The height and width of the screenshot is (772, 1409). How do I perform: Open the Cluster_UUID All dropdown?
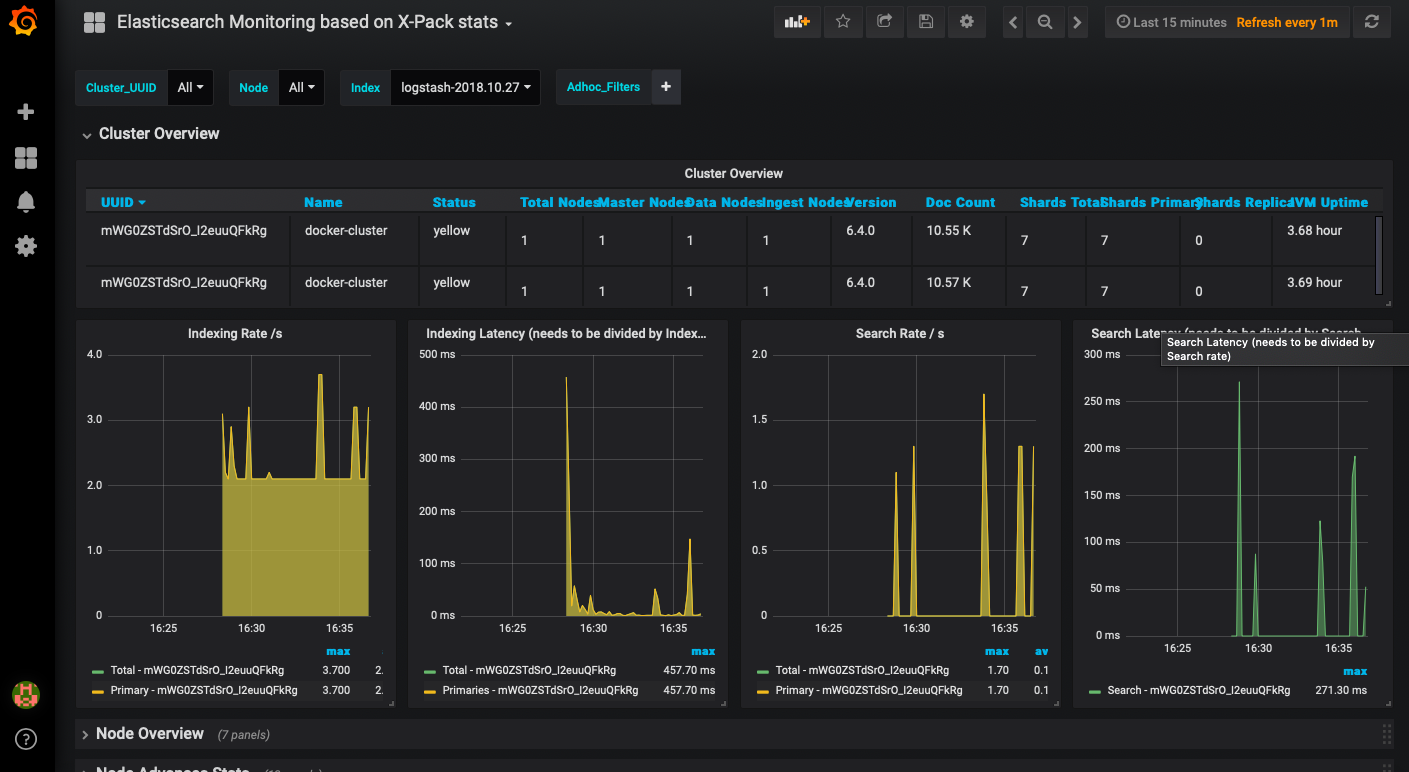pyautogui.click(x=190, y=88)
